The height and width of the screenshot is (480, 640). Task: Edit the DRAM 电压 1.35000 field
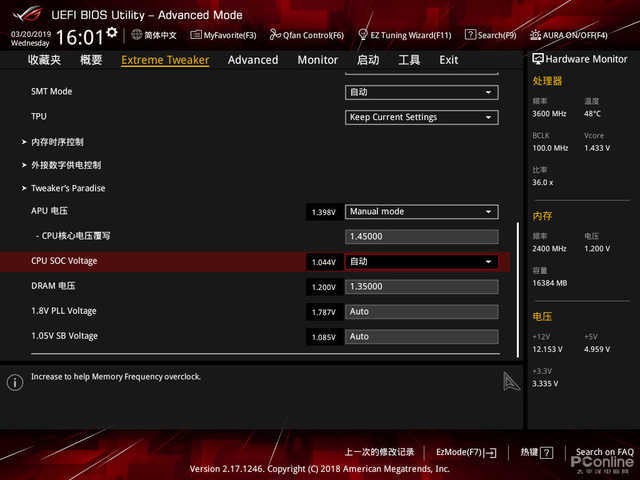422,287
